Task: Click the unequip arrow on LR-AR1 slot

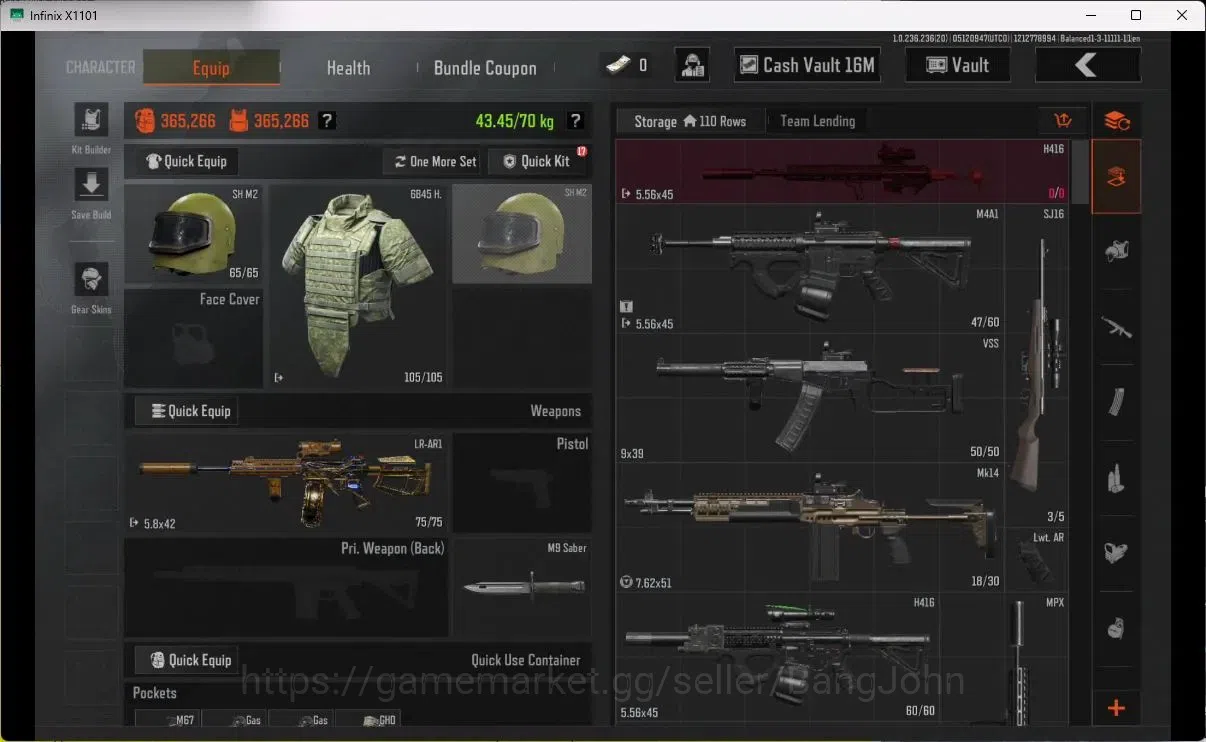Action: point(134,523)
